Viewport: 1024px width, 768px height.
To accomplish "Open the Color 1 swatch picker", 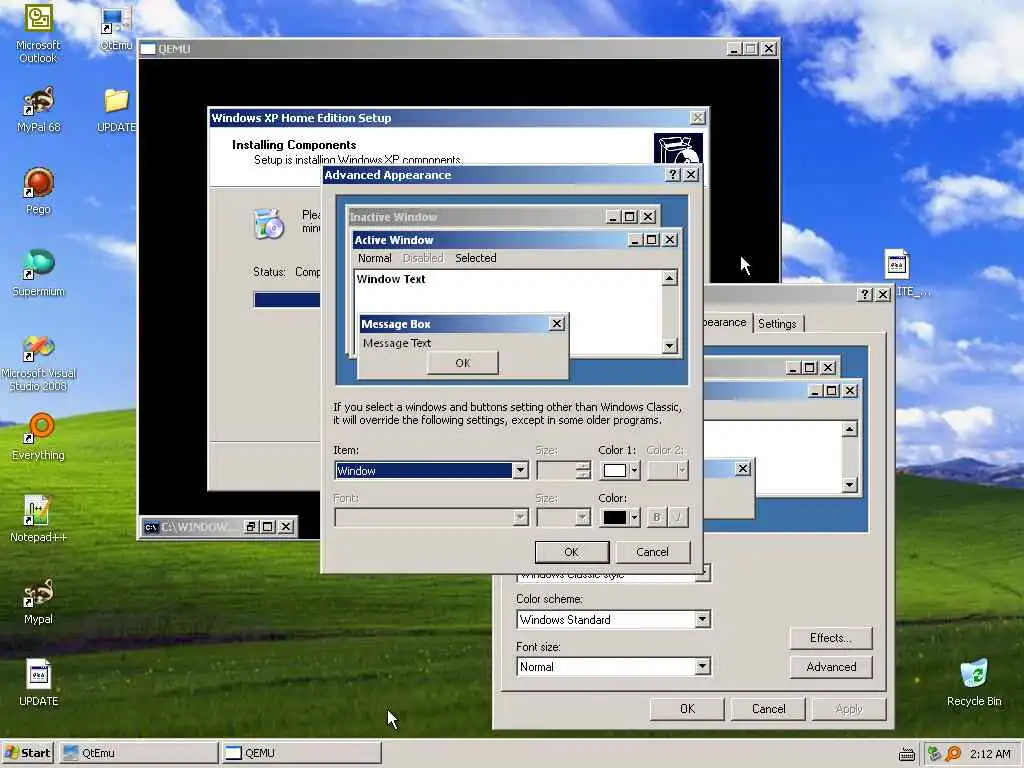I will pos(620,470).
